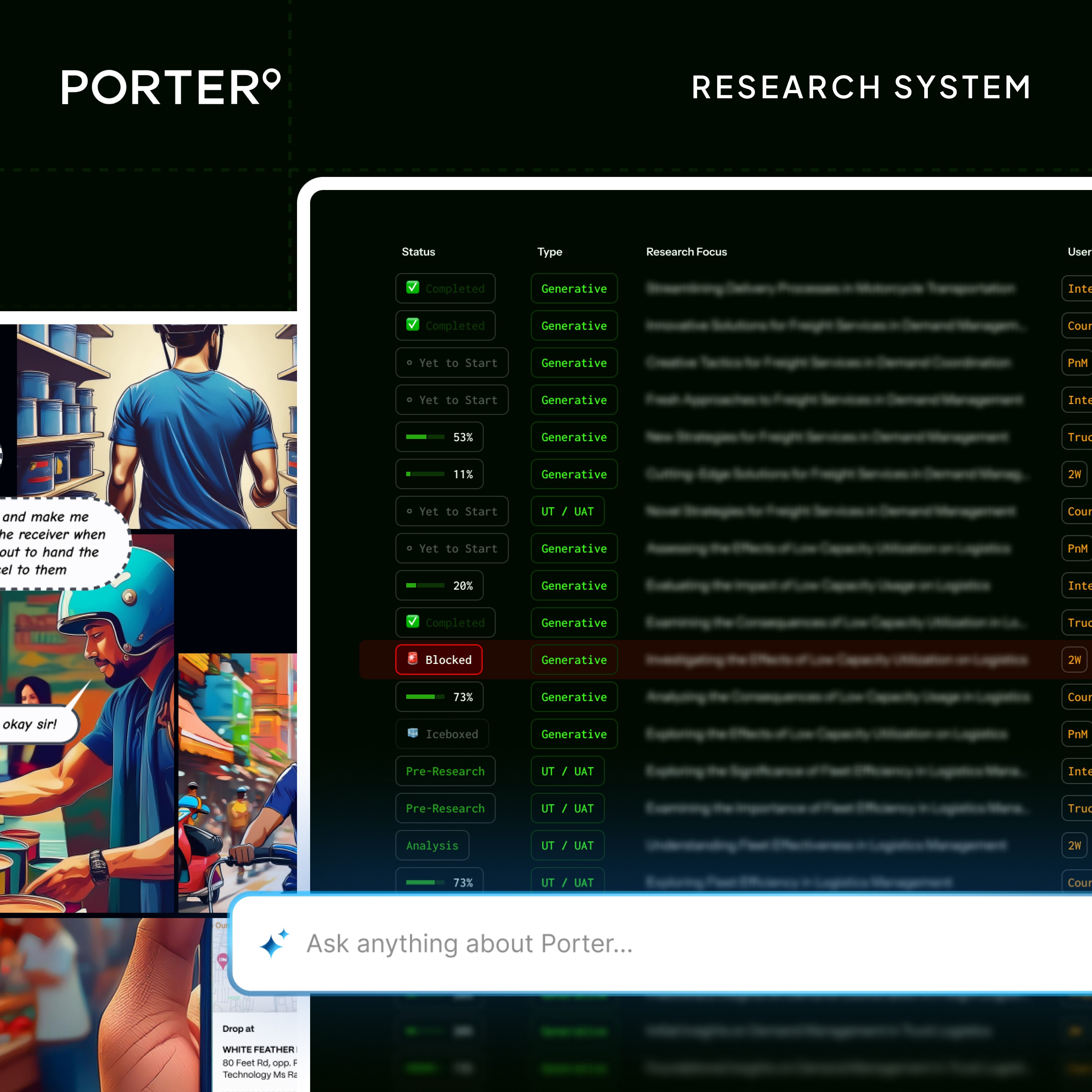Open the Analysis status dropdown
1092x1092 pixels.
tap(432, 846)
